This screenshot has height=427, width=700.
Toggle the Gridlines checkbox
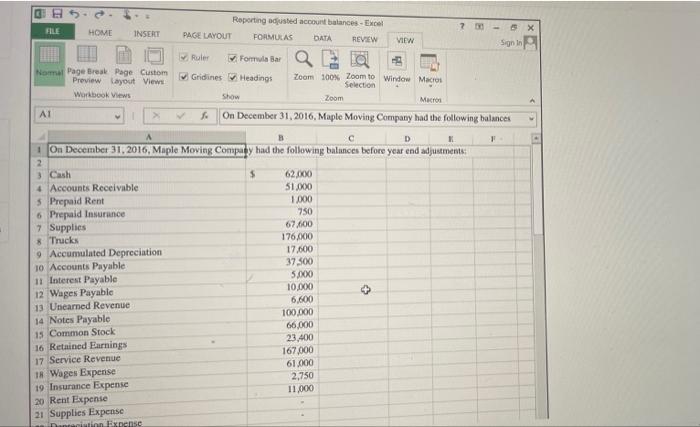tap(183, 76)
